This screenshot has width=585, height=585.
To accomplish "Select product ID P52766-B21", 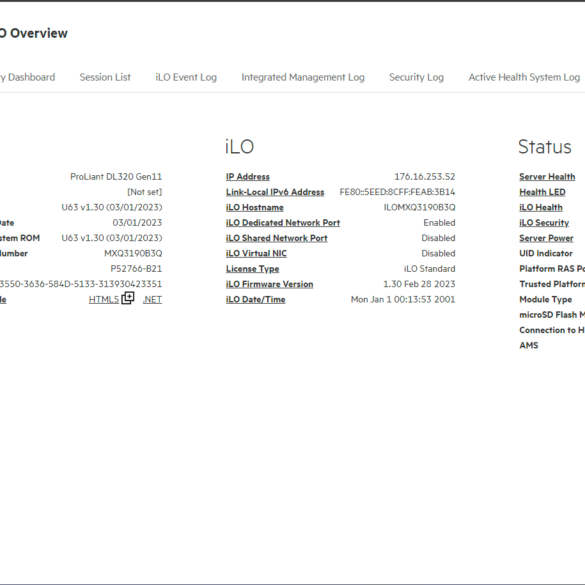I will coord(136,269).
